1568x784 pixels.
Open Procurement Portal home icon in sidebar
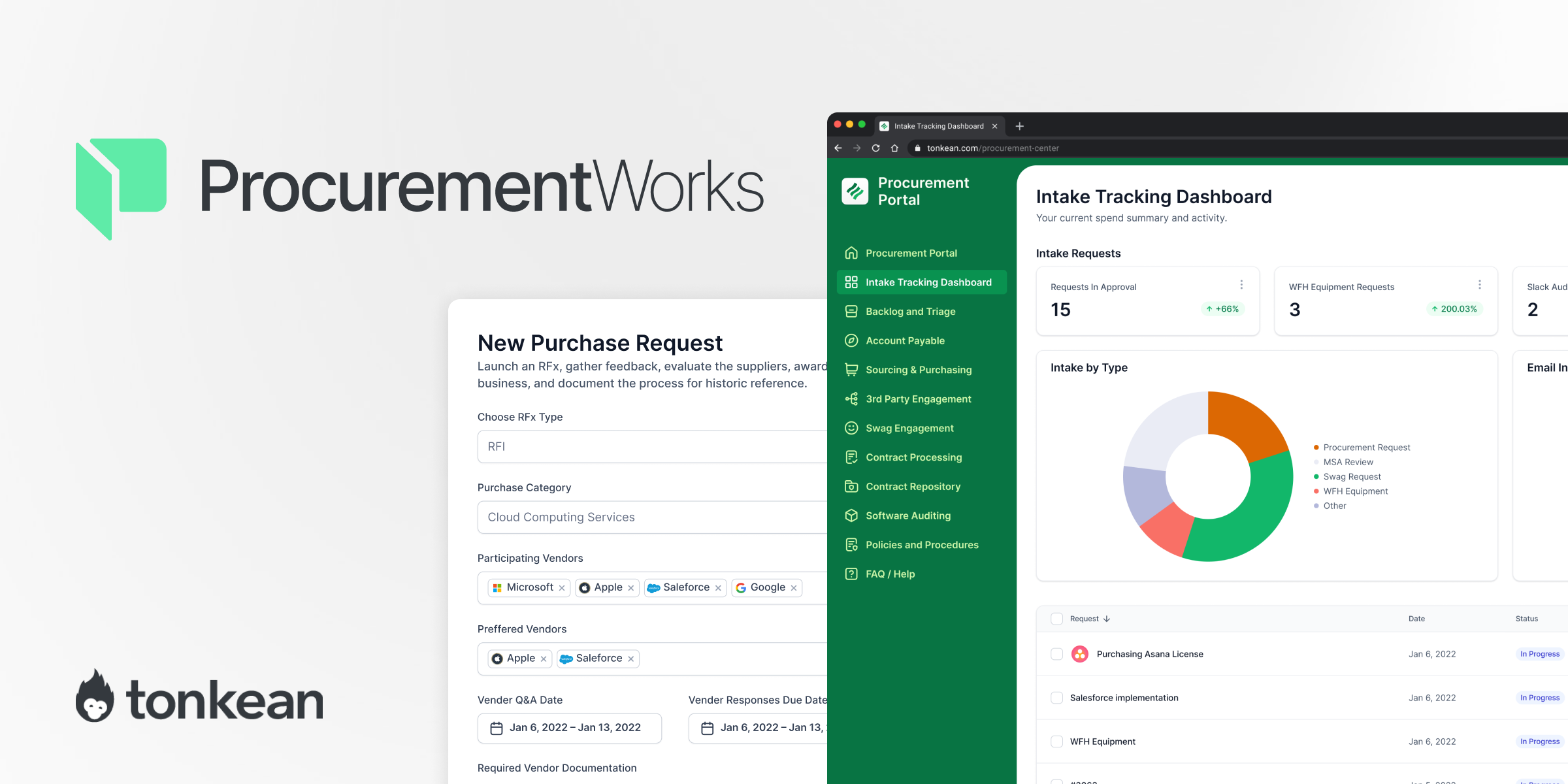851,253
